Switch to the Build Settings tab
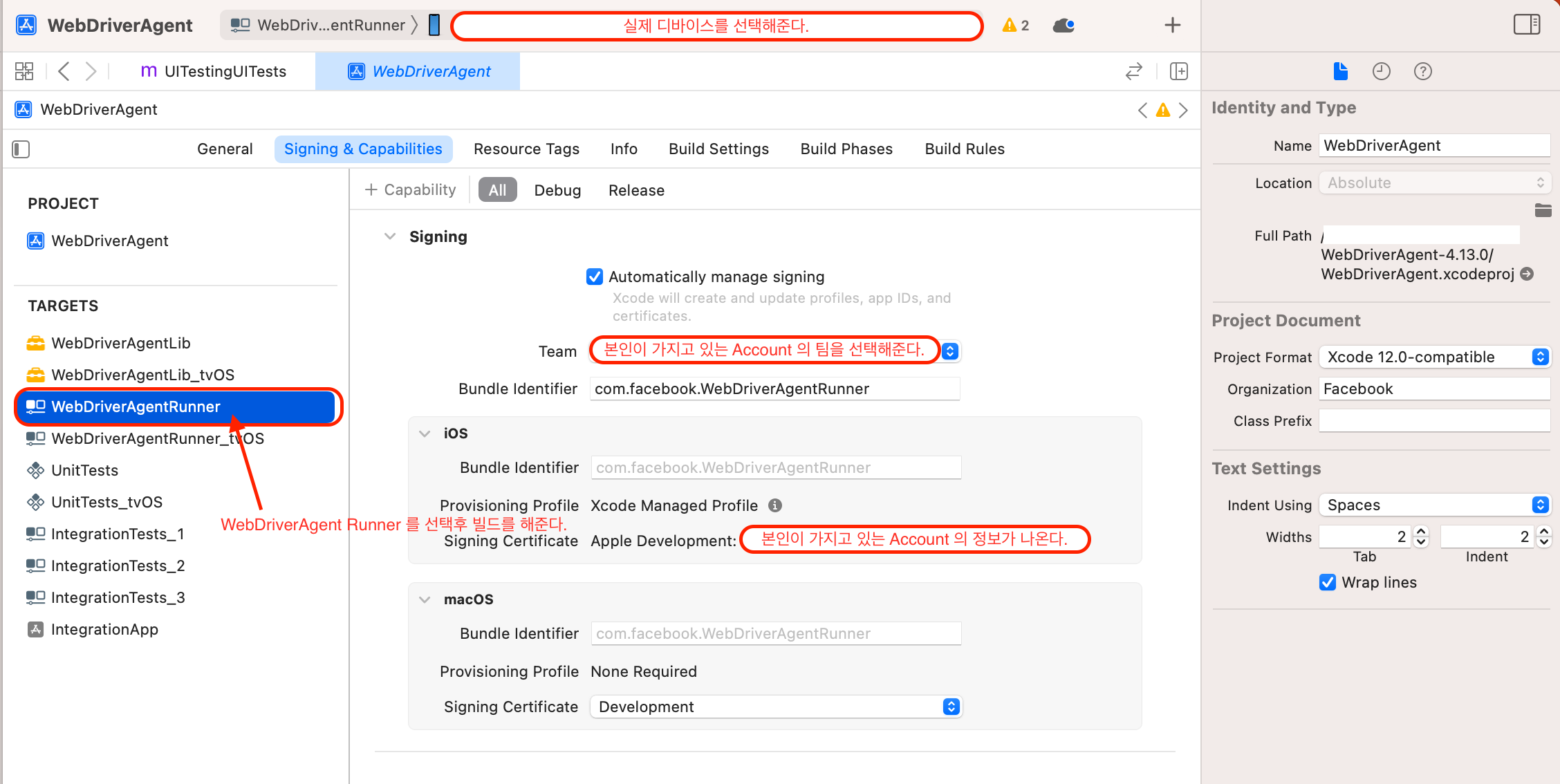1560x784 pixels. click(x=718, y=149)
